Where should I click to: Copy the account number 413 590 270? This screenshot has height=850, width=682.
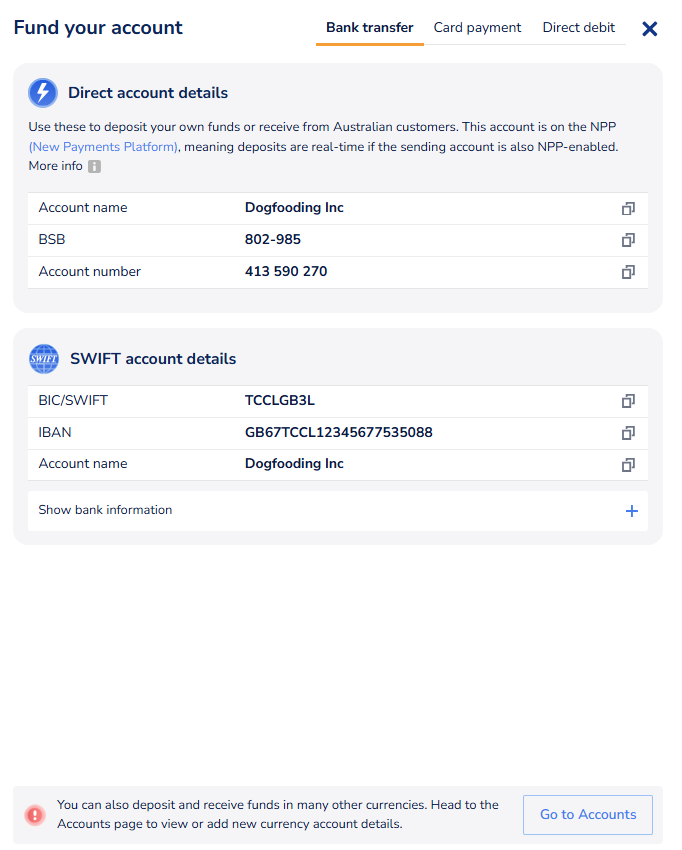click(x=628, y=272)
